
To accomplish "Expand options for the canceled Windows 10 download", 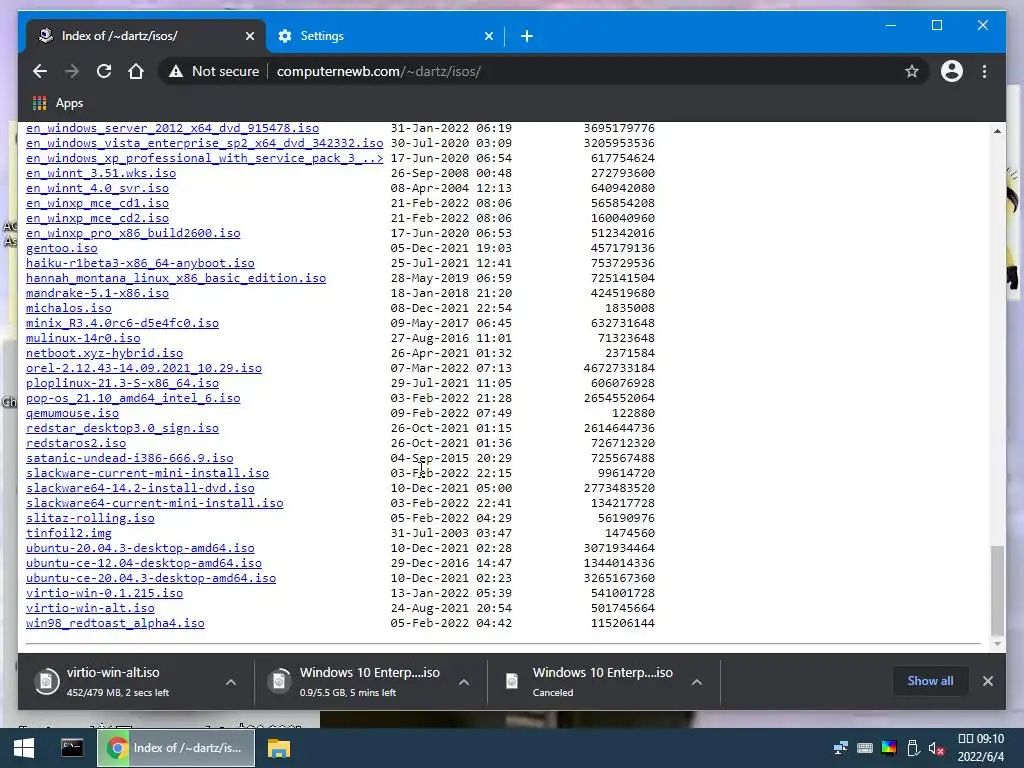I will [x=697, y=682].
